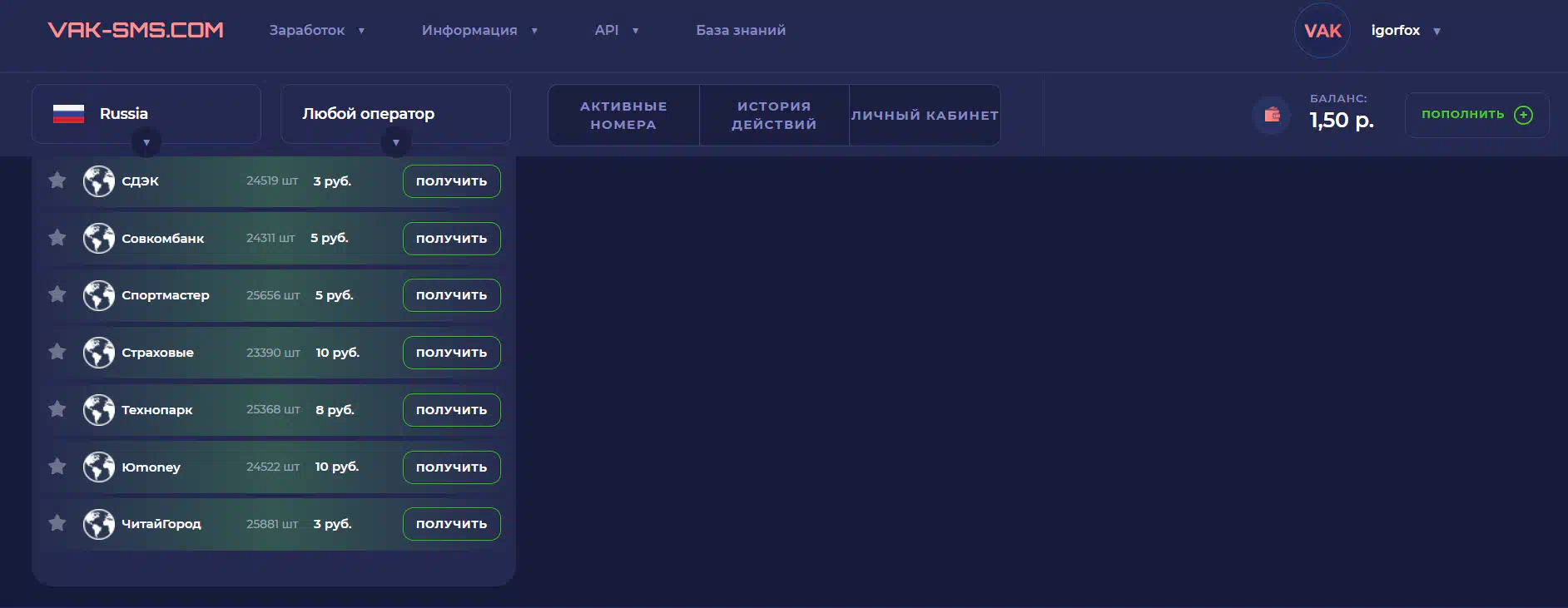Select the globe icon next to Технопарк
Screen dimensions: 1568x608
(99, 410)
